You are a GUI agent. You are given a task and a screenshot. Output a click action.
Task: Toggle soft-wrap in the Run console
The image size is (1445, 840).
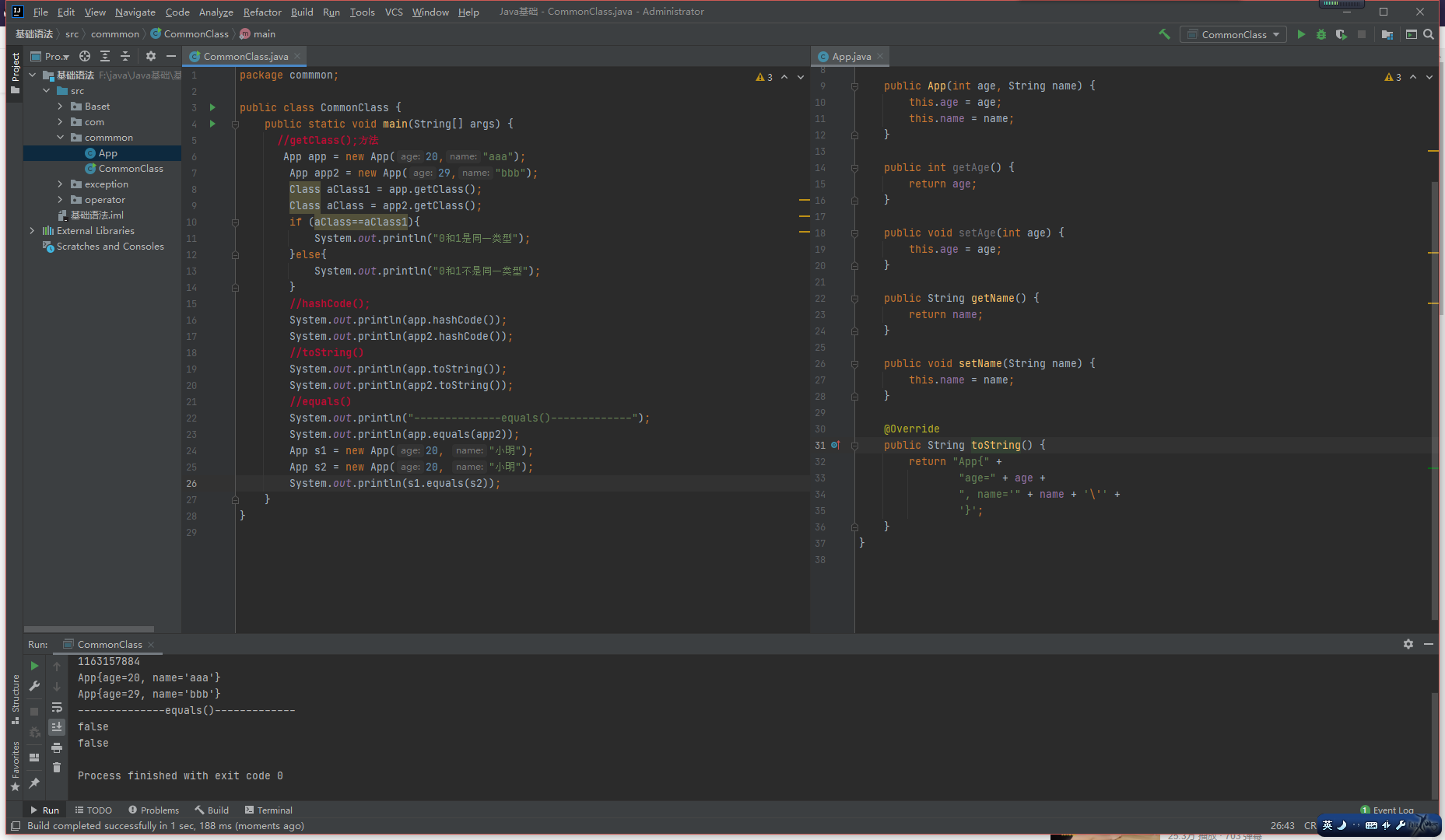tap(57, 707)
